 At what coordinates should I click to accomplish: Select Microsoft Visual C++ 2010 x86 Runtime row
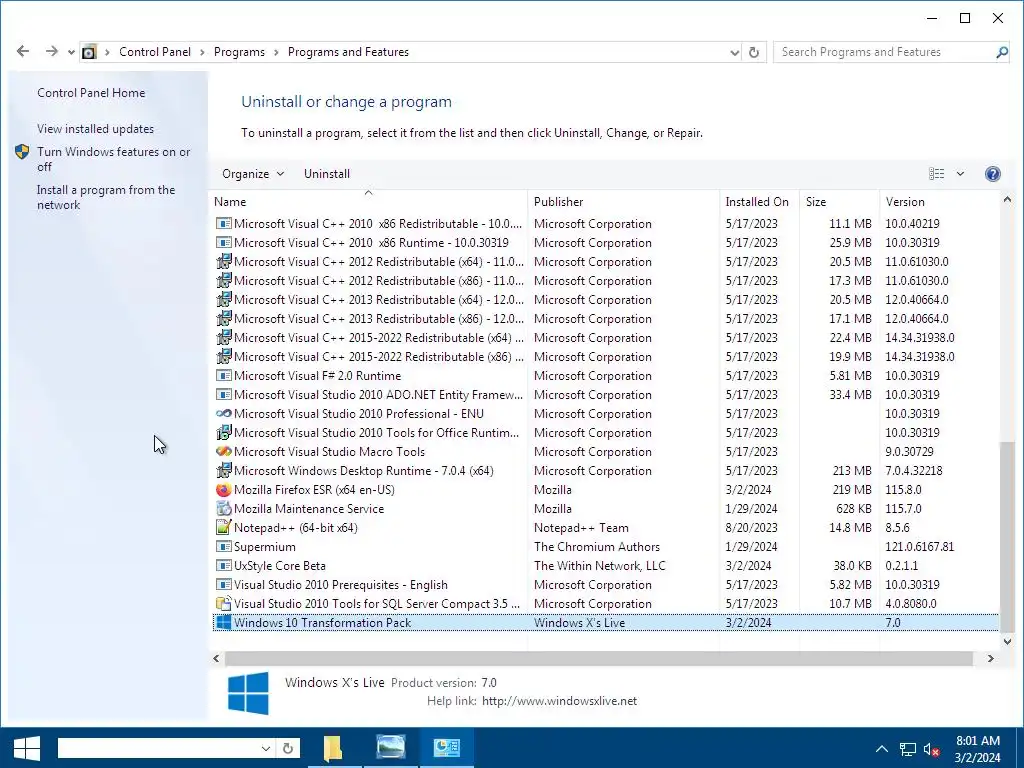tap(605, 242)
